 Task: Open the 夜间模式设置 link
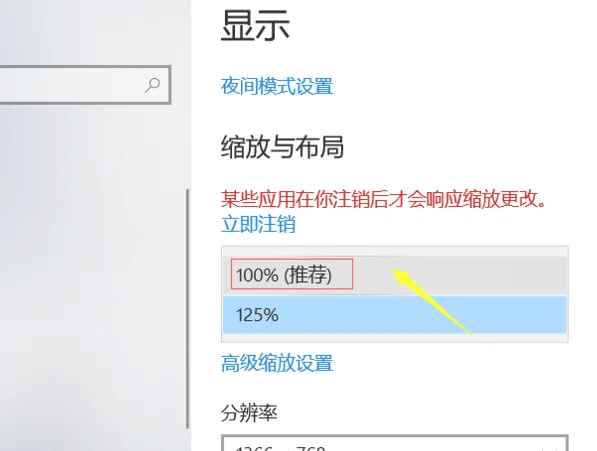(x=277, y=86)
